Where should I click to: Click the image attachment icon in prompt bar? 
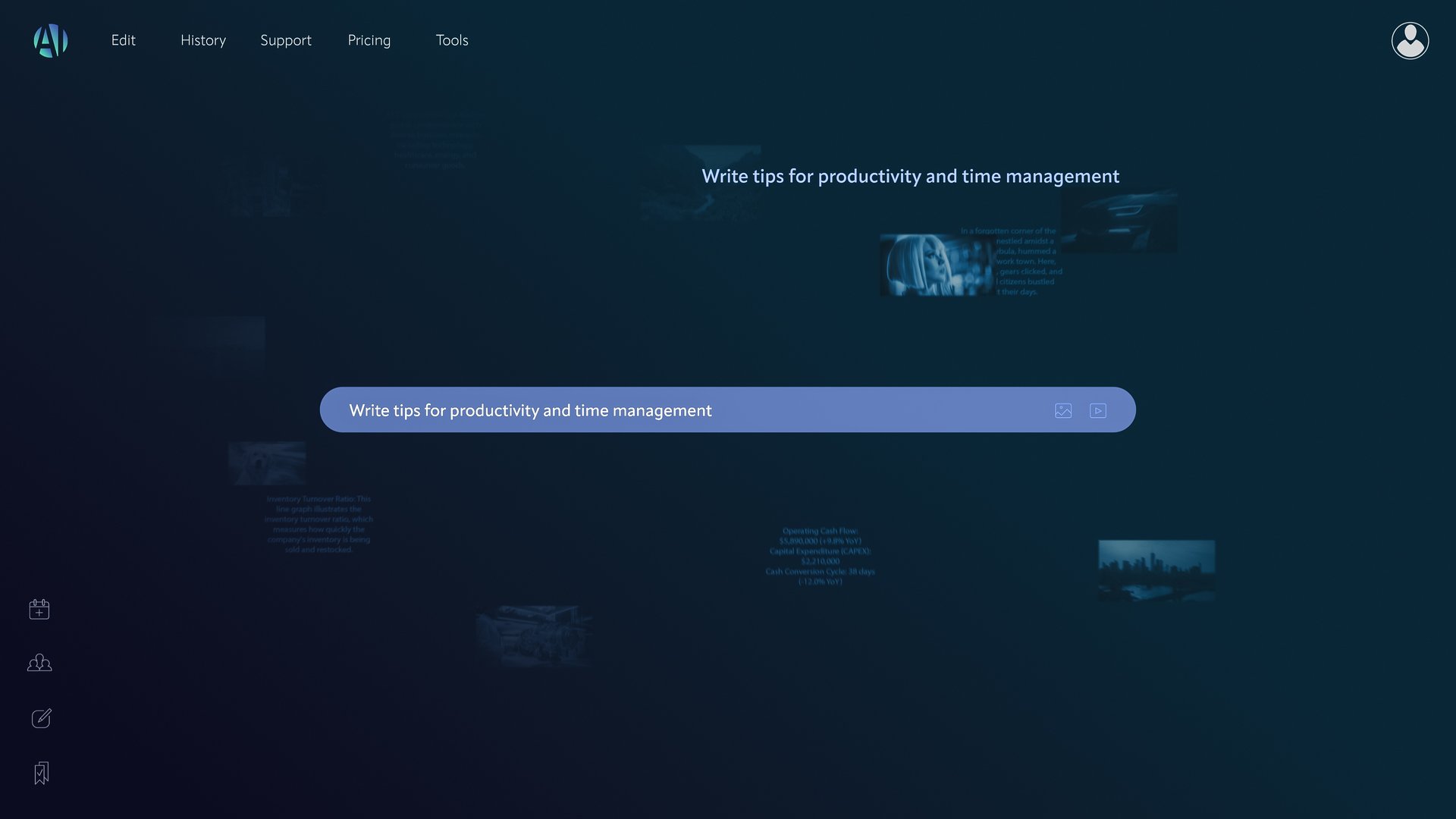click(1063, 410)
